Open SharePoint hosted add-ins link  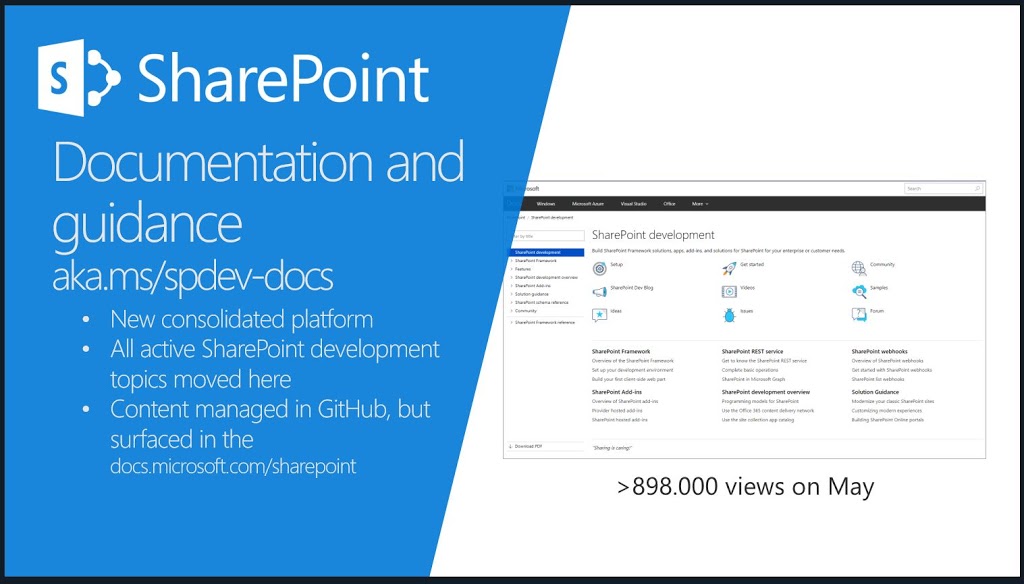click(620, 420)
